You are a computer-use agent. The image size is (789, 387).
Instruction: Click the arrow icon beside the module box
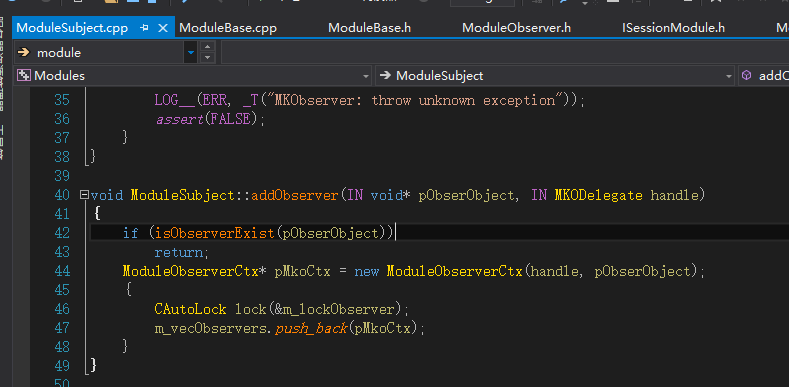[x=24, y=52]
